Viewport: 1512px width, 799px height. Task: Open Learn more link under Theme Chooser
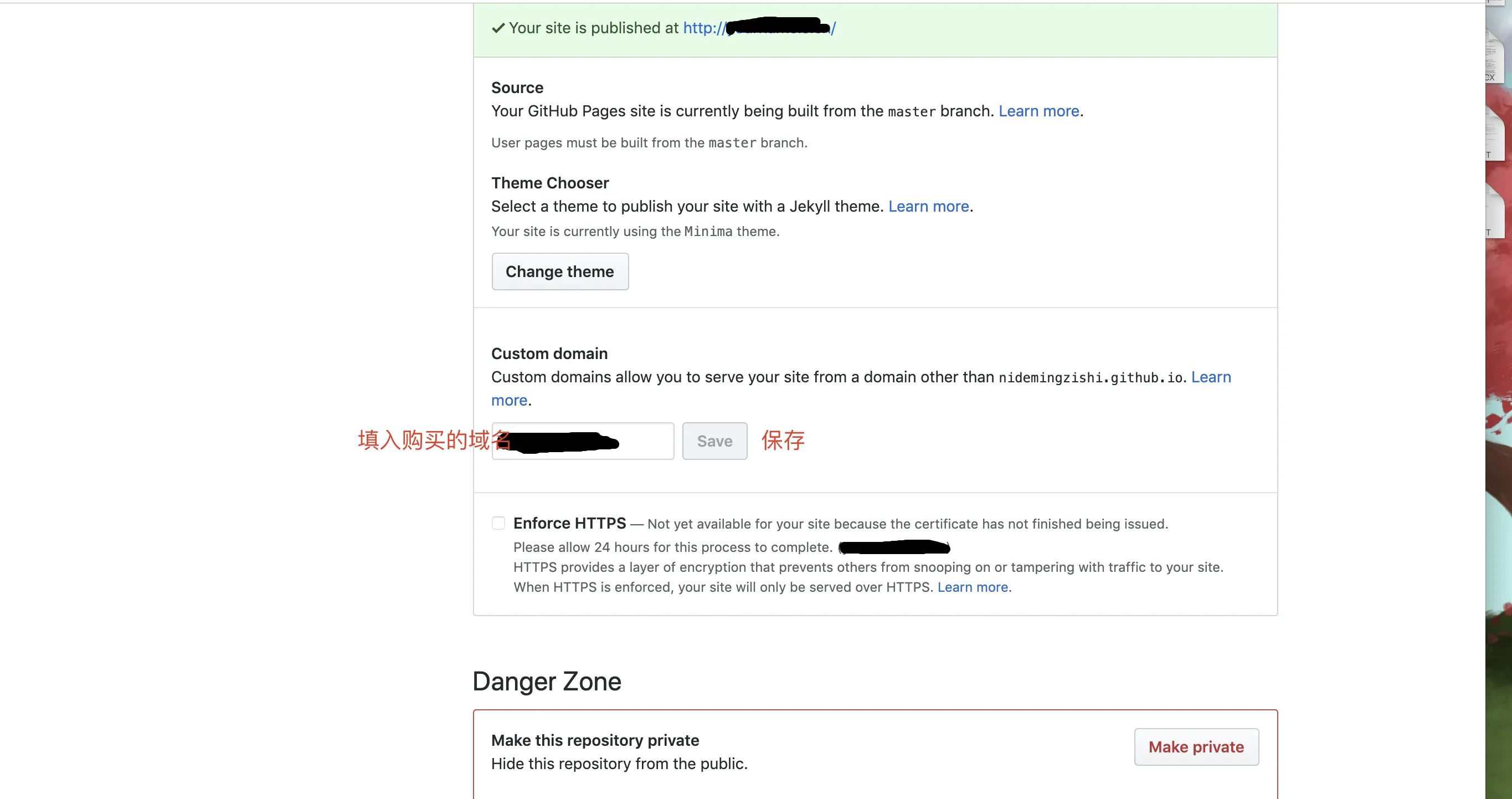929,206
